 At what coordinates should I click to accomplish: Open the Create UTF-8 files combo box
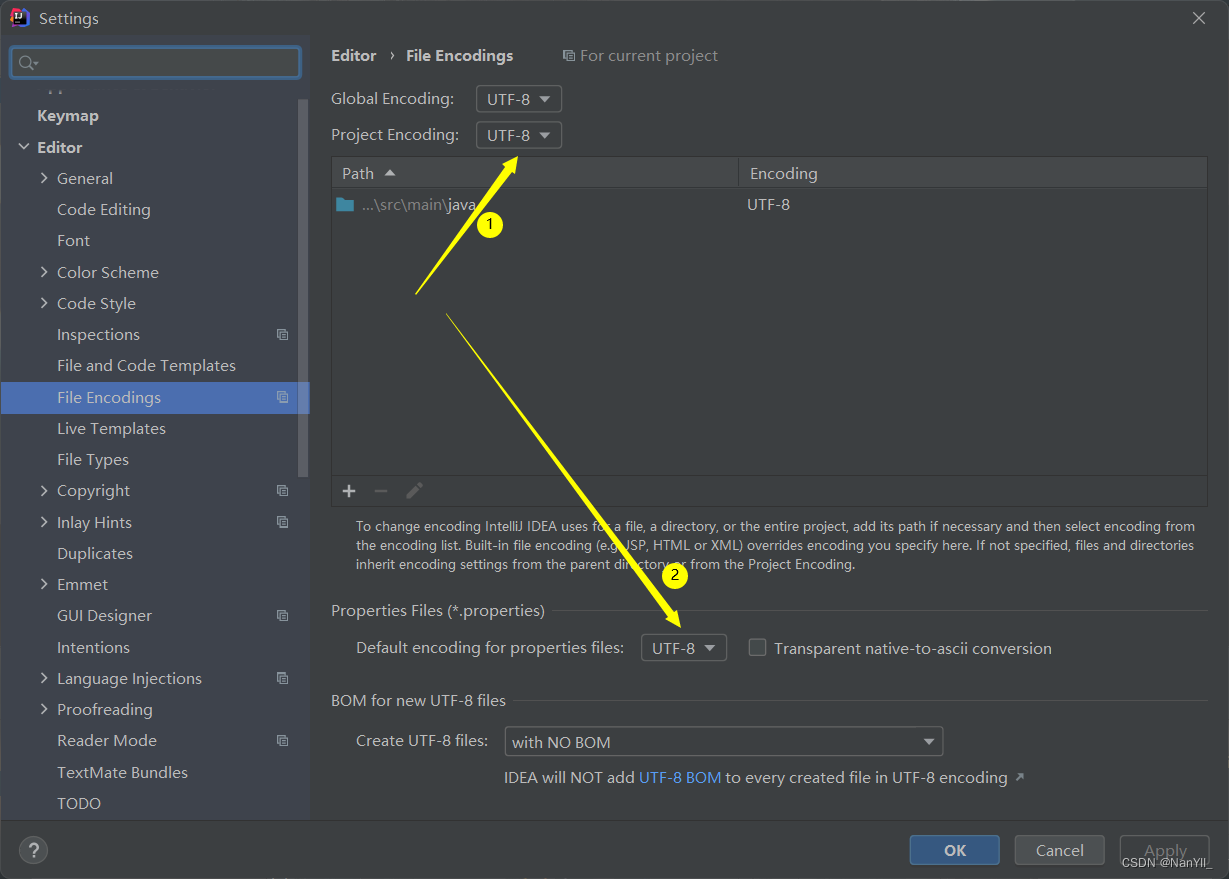pos(724,742)
